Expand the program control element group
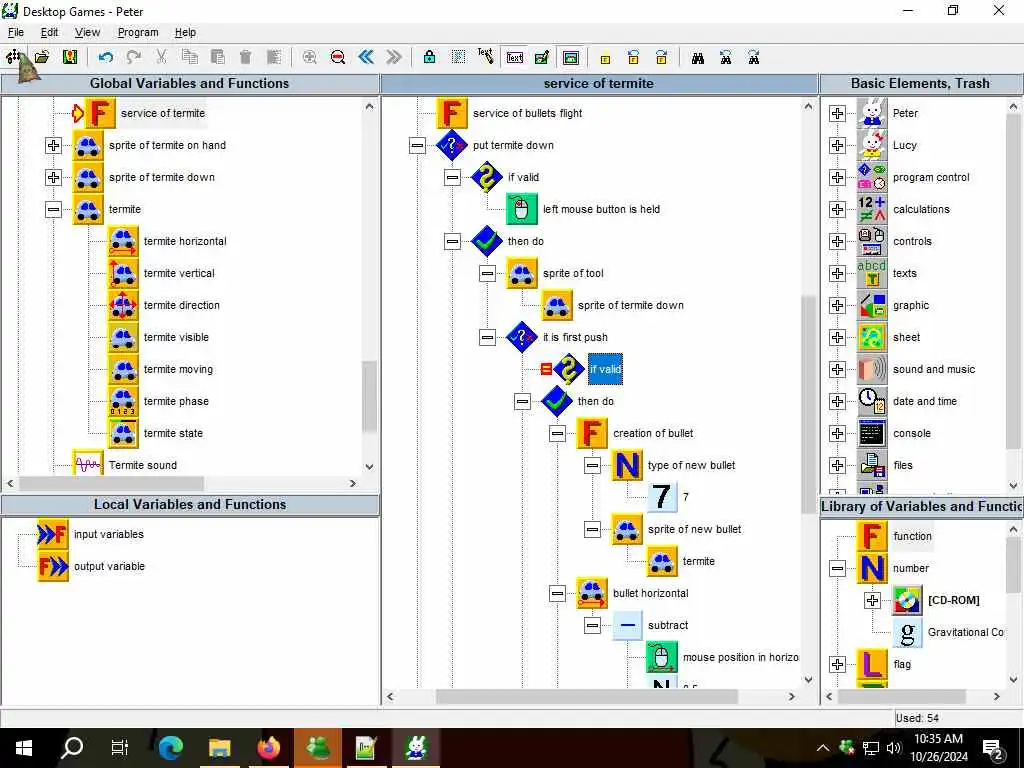Viewport: 1024px width, 768px height. 837,177
